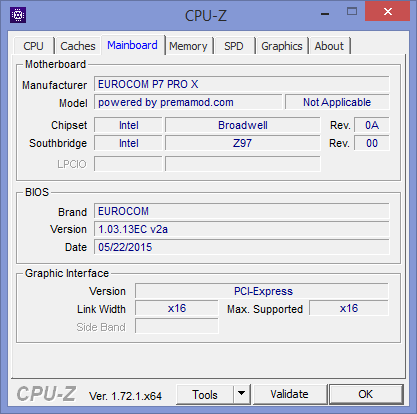Click the version text Ver. 1.72.1.x64
This screenshot has height=414, width=417.
125,396
